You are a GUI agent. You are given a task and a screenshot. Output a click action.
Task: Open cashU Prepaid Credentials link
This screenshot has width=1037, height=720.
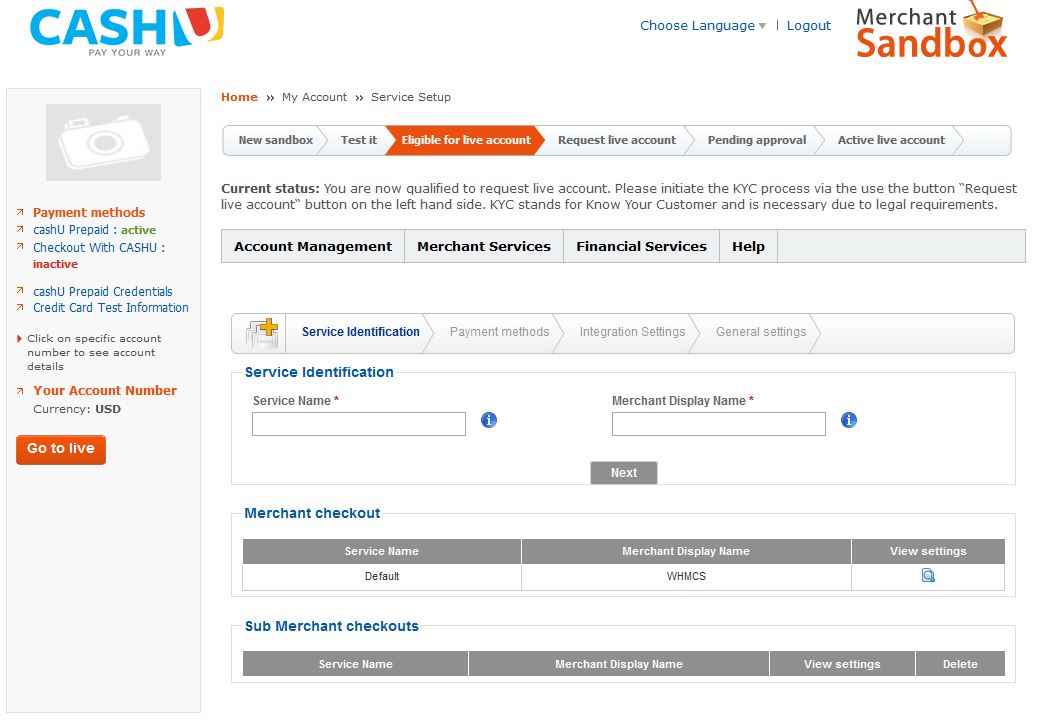(x=103, y=292)
